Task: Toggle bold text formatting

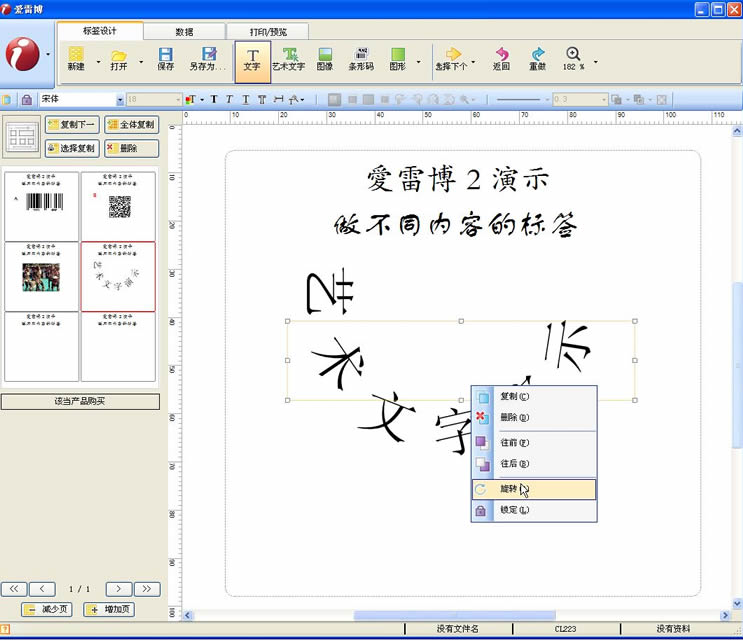Action: click(214, 99)
